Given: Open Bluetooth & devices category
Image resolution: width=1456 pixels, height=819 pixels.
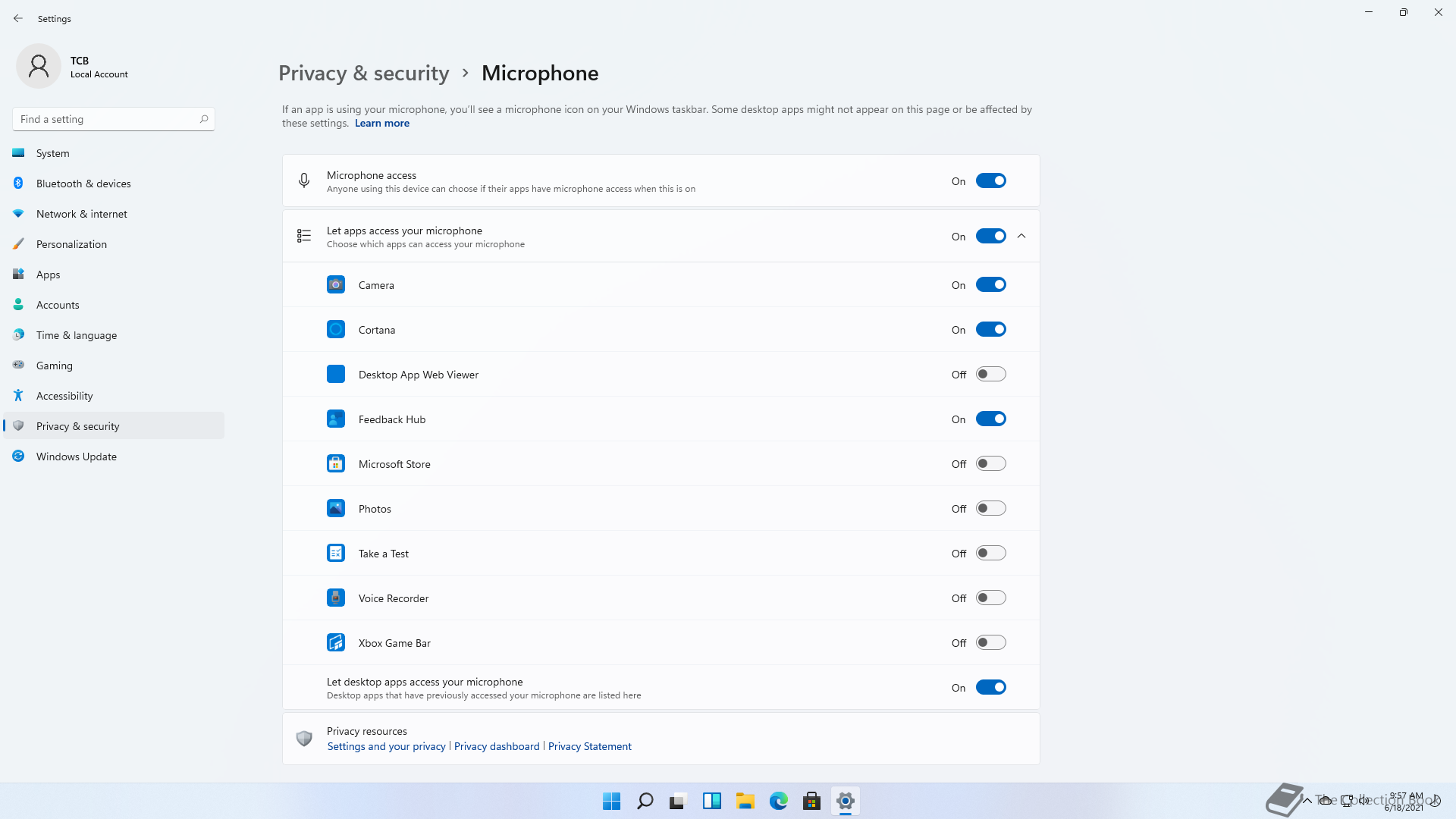Looking at the screenshot, I should [x=114, y=184].
